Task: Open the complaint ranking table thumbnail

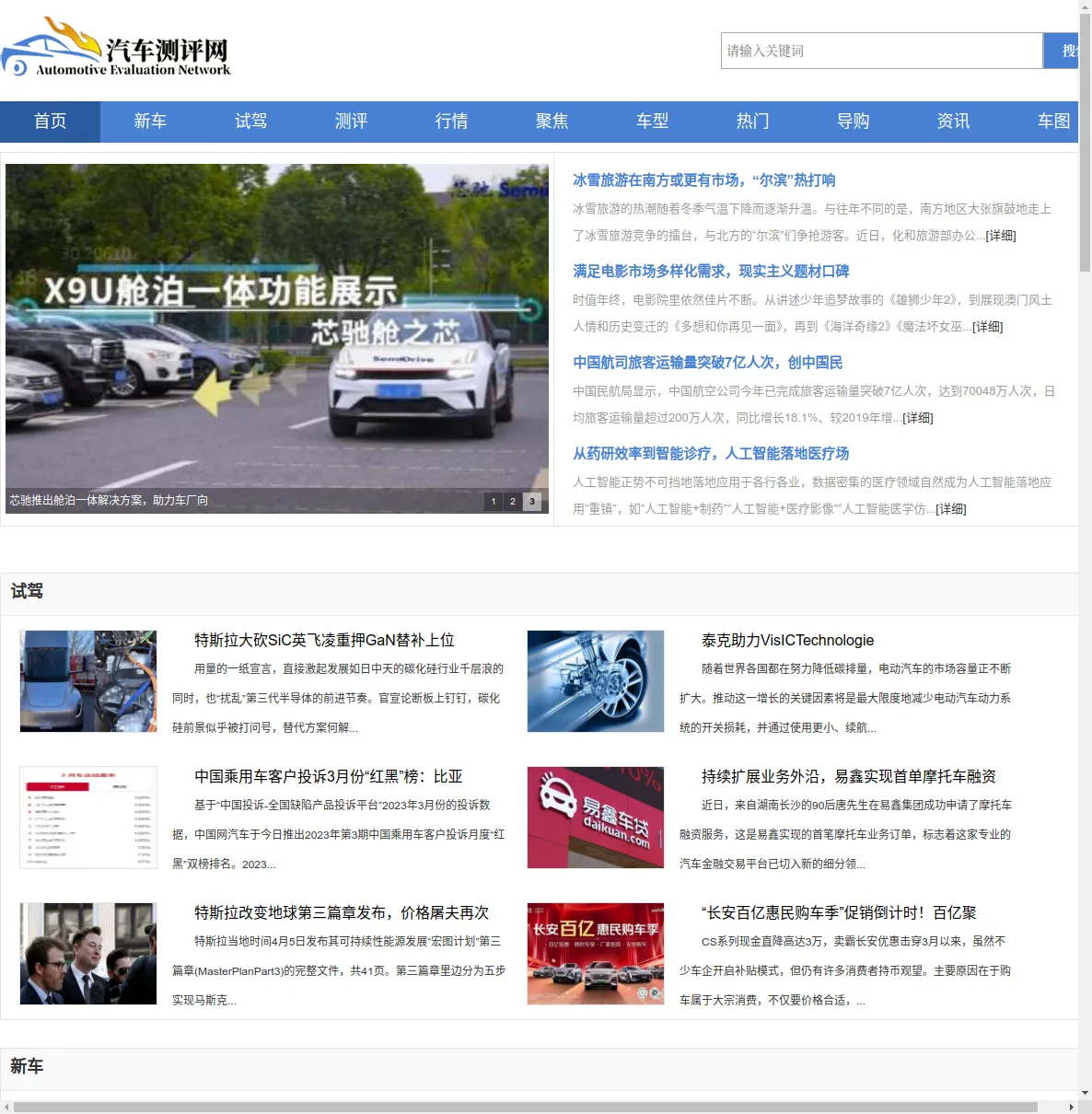Action: click(88, 818)
